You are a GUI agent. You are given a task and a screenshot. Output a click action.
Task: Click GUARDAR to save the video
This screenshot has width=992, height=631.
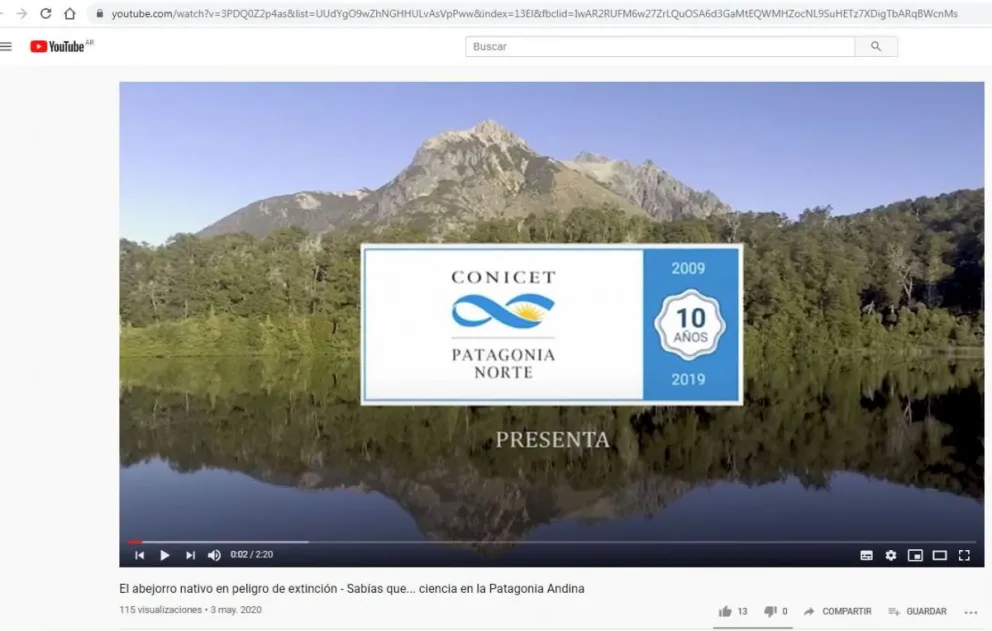[x=917, y=611]
